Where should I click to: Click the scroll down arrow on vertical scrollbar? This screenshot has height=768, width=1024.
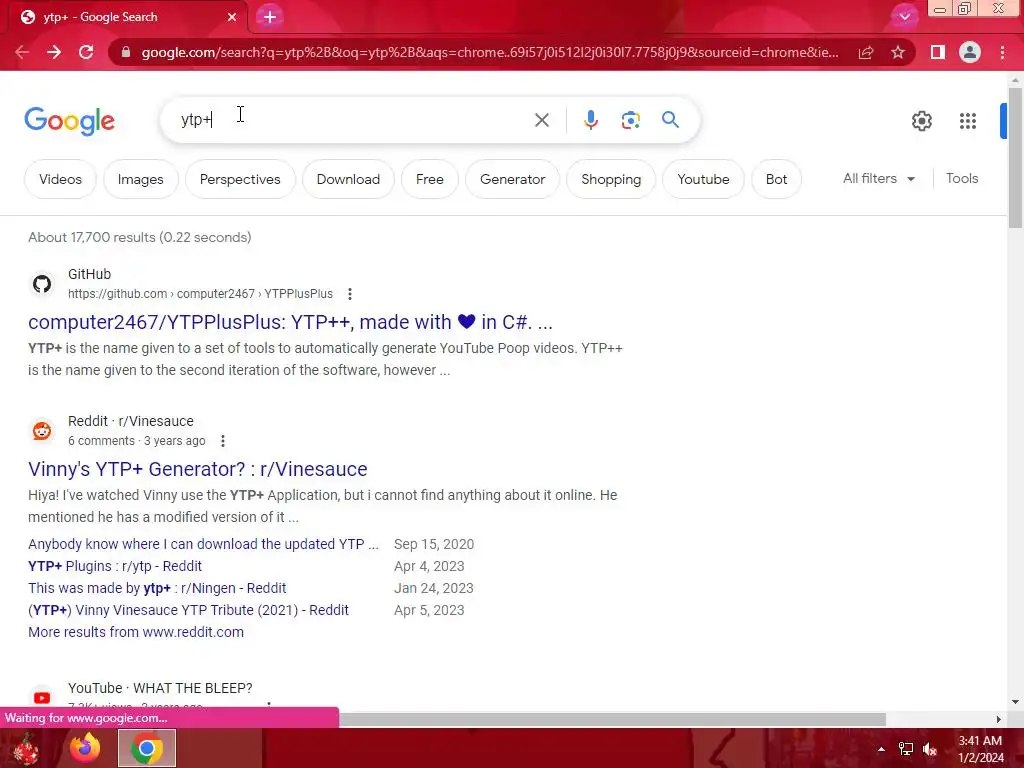[1015, 702]
